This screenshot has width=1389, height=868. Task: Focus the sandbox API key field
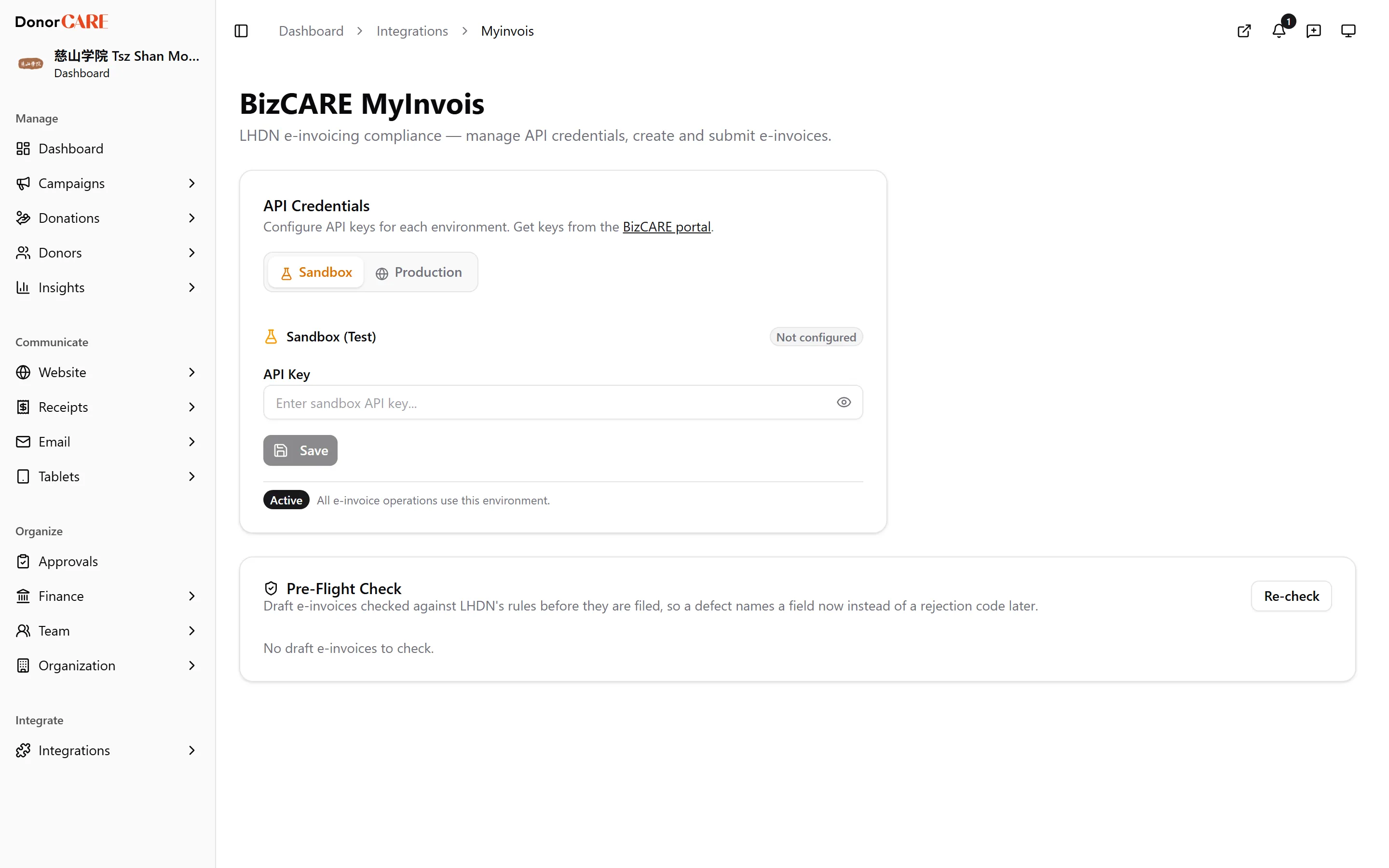(x=563, y=403)
